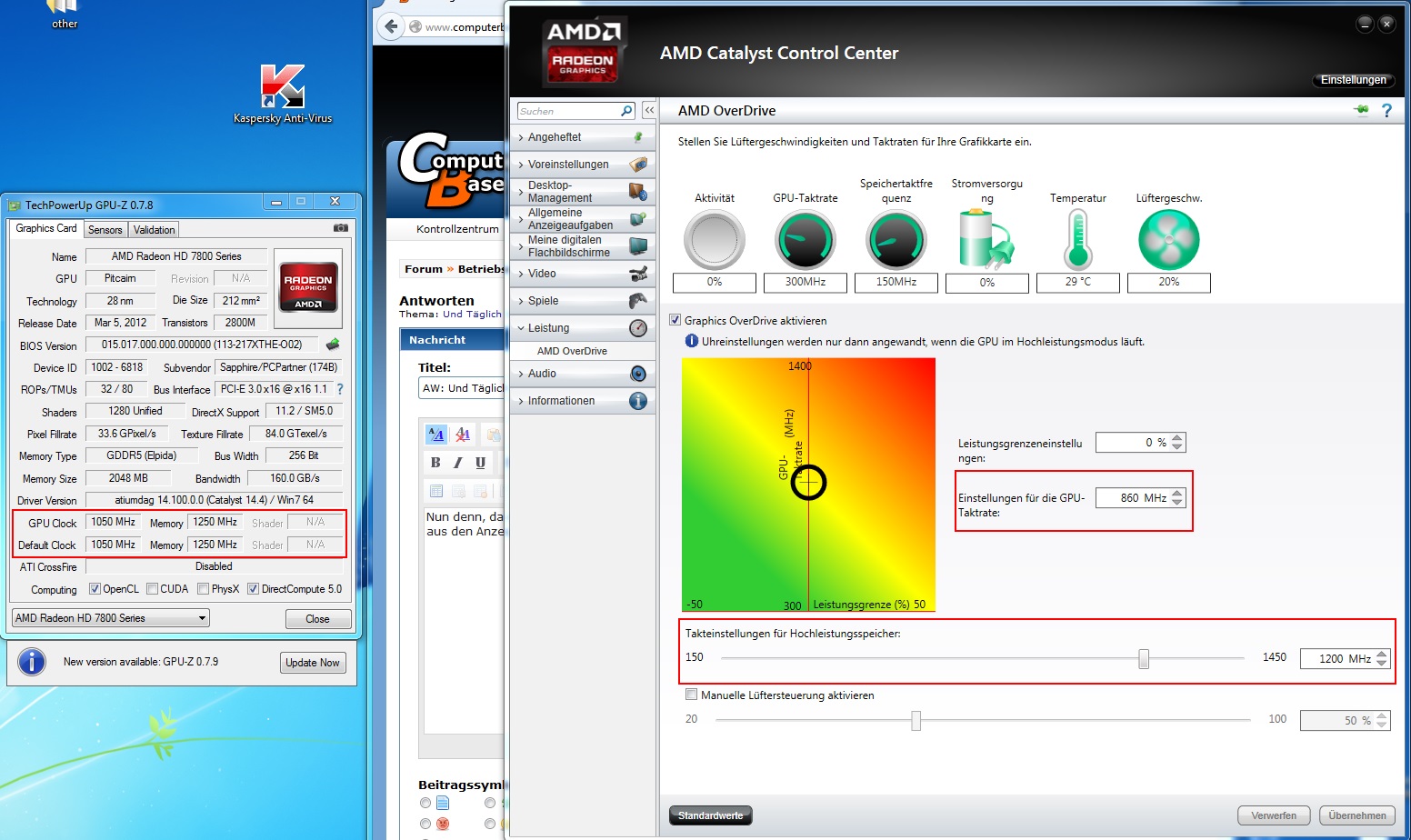The image size is (1411, 840).
Task: Toggle the PhysX checkbox in GPU-Z
Action: [x=204, y=589]
